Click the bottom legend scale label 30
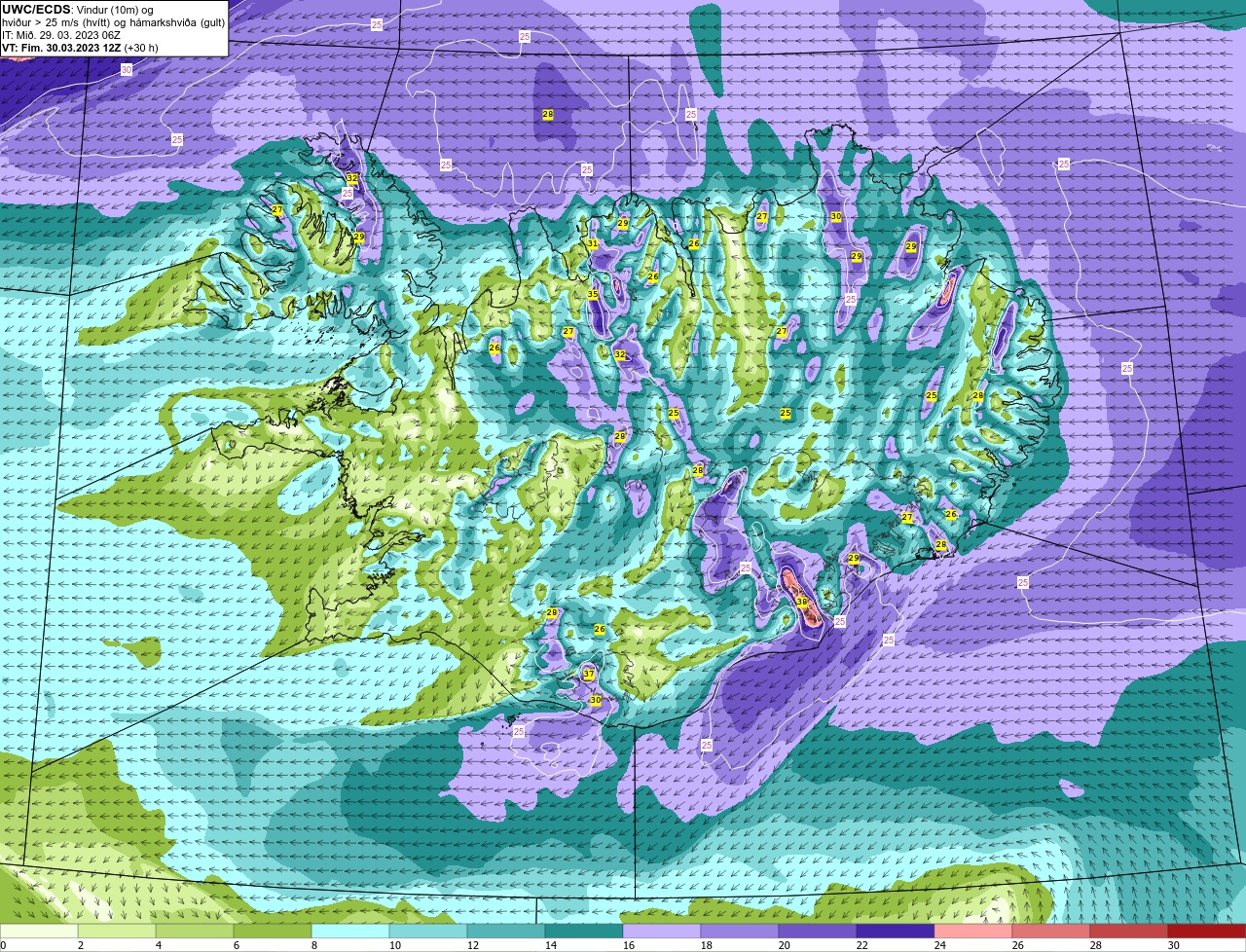The image size is (1246, 952). click(x=1174, y=945)
